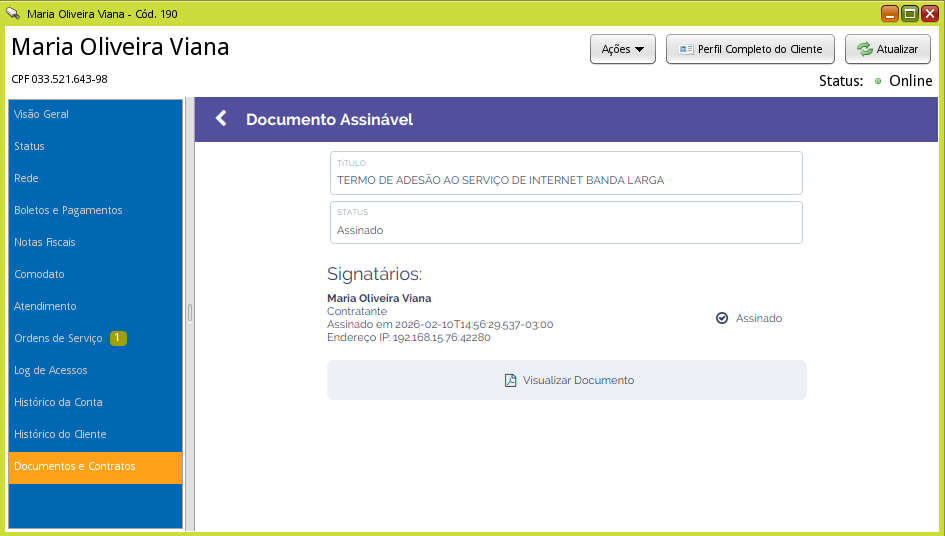
Task: Click the PDF icon in Visualizar Documento
Action: tap(510, 380)
